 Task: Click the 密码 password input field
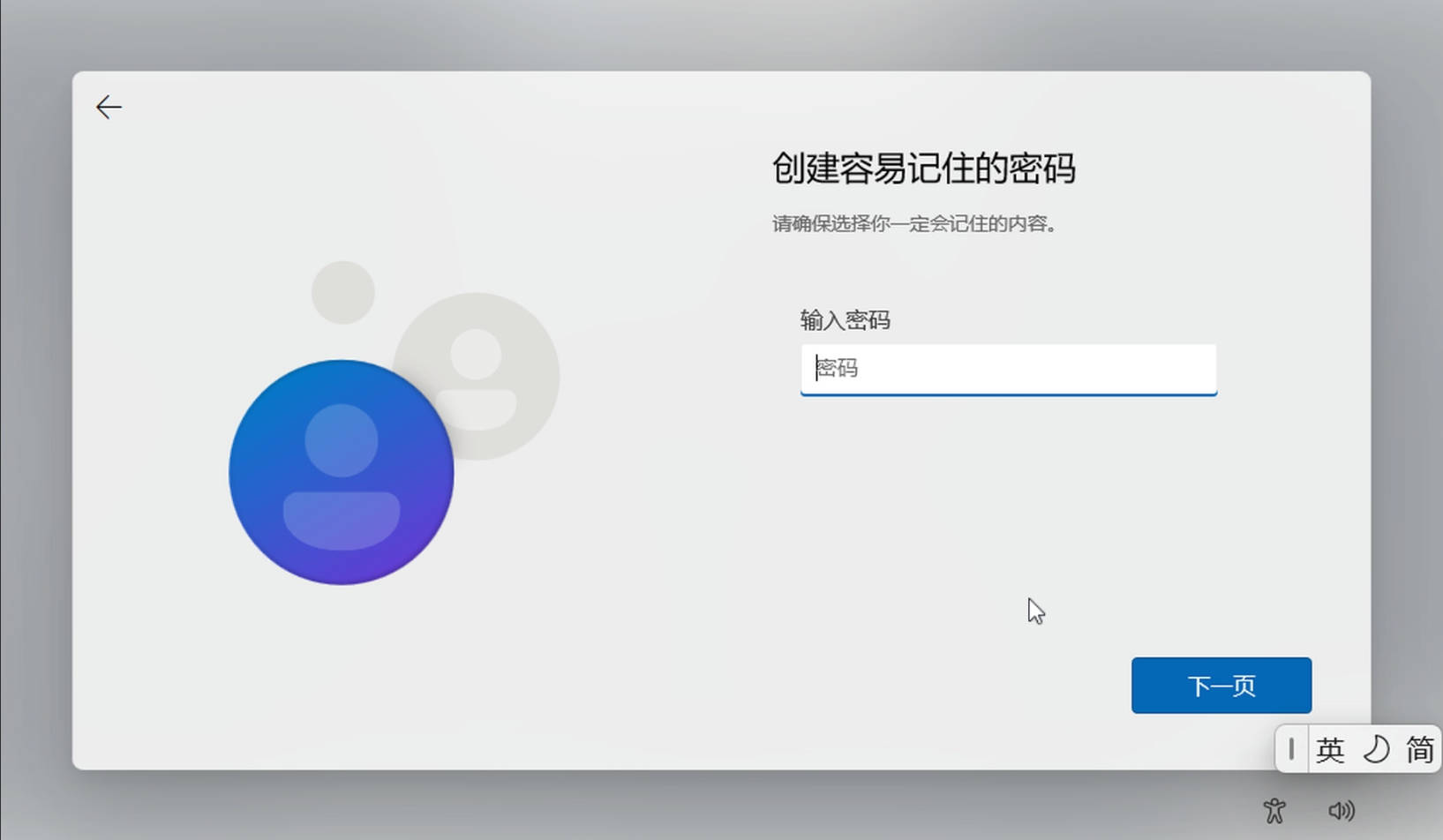pos(1008,369)
